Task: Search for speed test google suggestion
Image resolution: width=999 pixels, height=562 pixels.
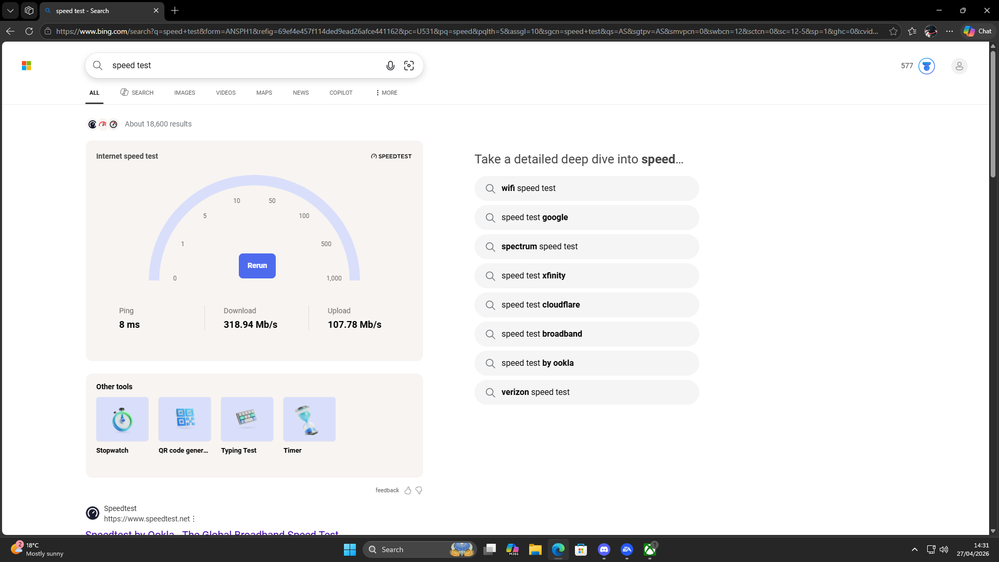Action: [587, 217]
